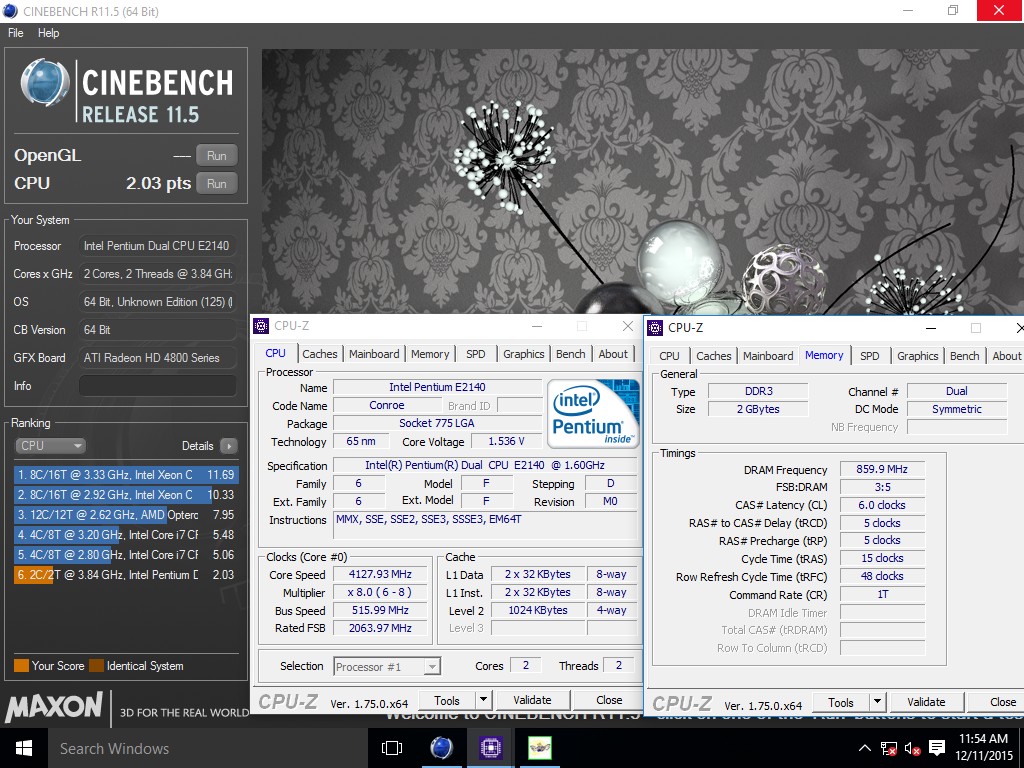Select CPU tab in left CPU-Z
The height and width of the screenshot is (768, 1024).
pyautogui.click(x=276, y=353)
